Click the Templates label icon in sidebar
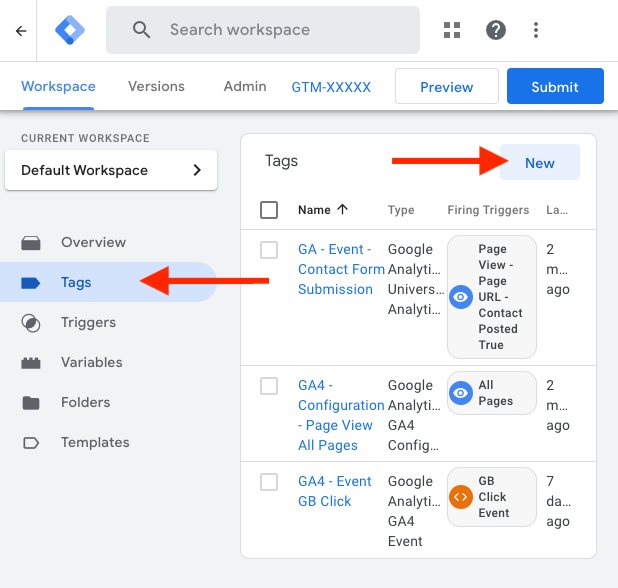 click(x=31, y=443)
